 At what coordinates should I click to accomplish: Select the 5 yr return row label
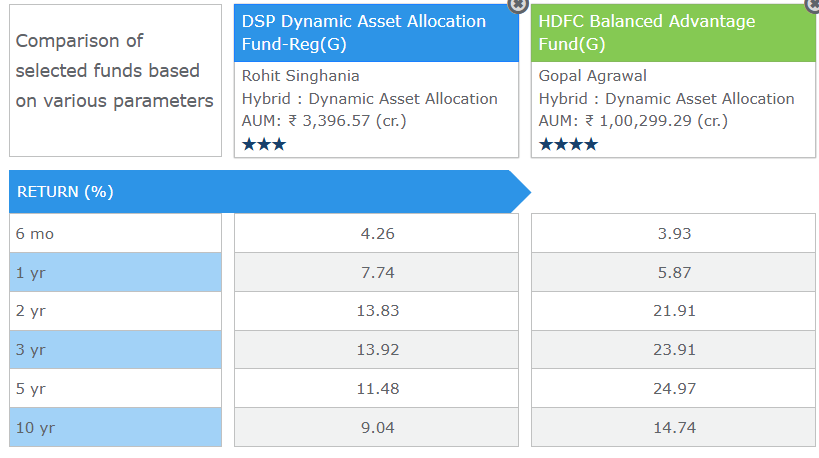[x=115, y=389]
